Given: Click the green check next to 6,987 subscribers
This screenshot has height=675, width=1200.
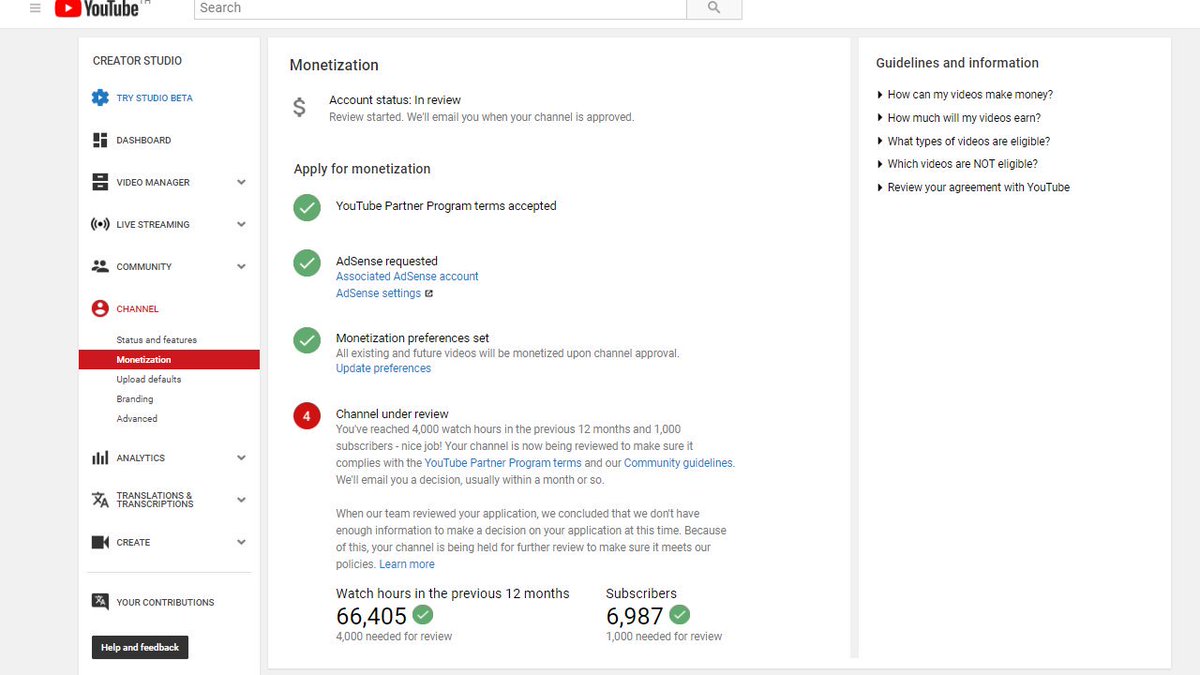Looking at the screenshot, I should (x=680, y=614).
